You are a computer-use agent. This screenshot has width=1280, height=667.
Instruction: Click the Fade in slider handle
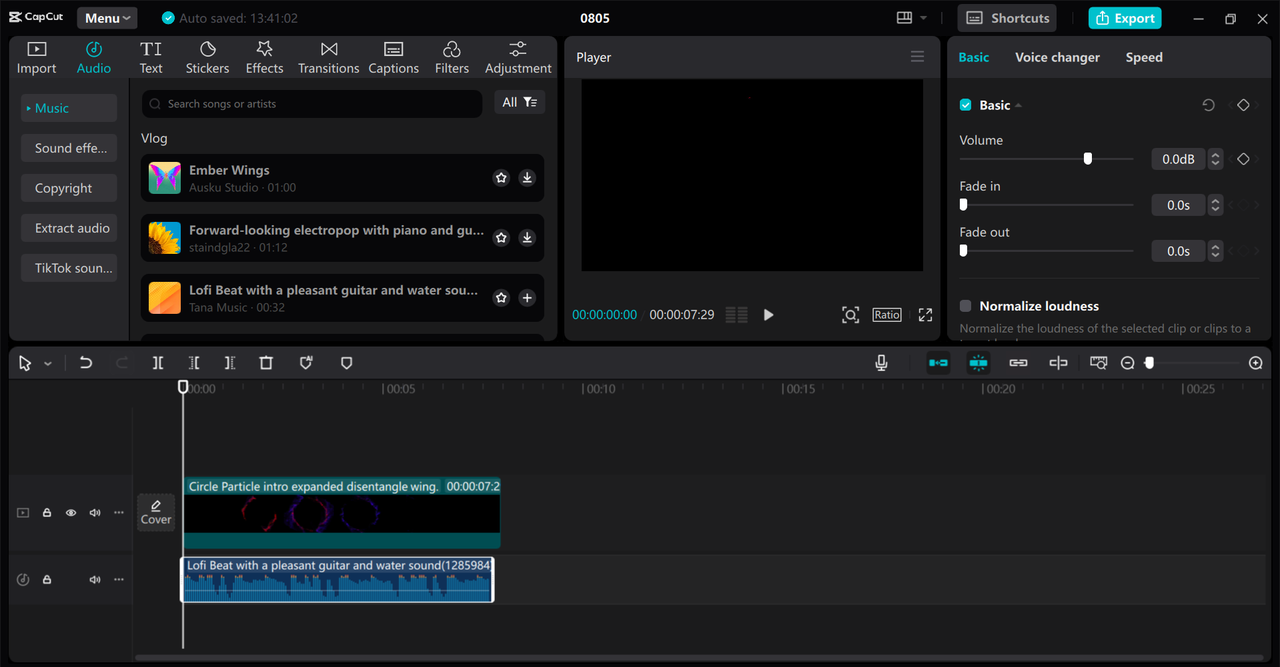point(963,205)
